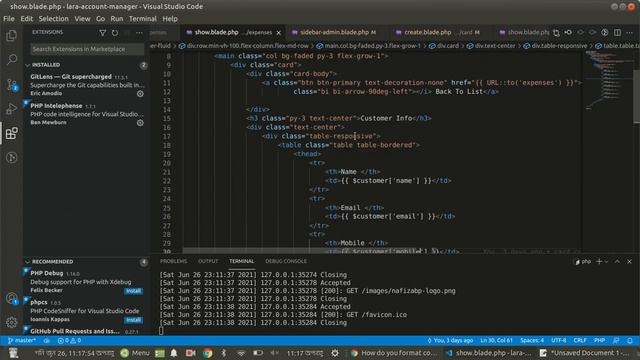This screenshot has height=360, width=640.
Task: Close the show.blade.php expenses tab
Action: [279, 32]
